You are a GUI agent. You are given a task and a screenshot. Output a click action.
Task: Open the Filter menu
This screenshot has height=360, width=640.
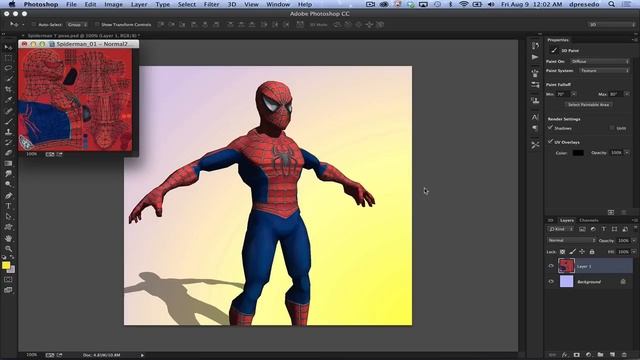(x=211, y=4)
